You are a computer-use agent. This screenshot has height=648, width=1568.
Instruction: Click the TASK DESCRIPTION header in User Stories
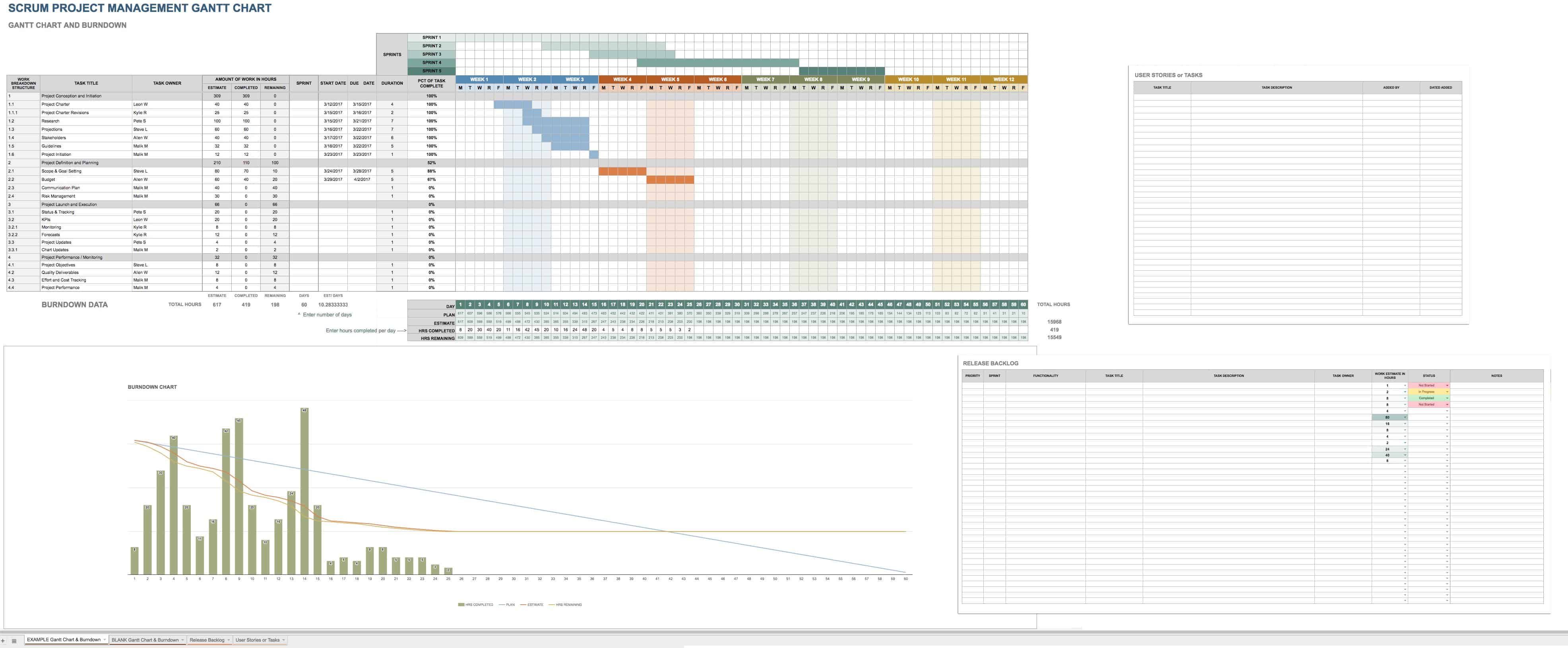1276,88
